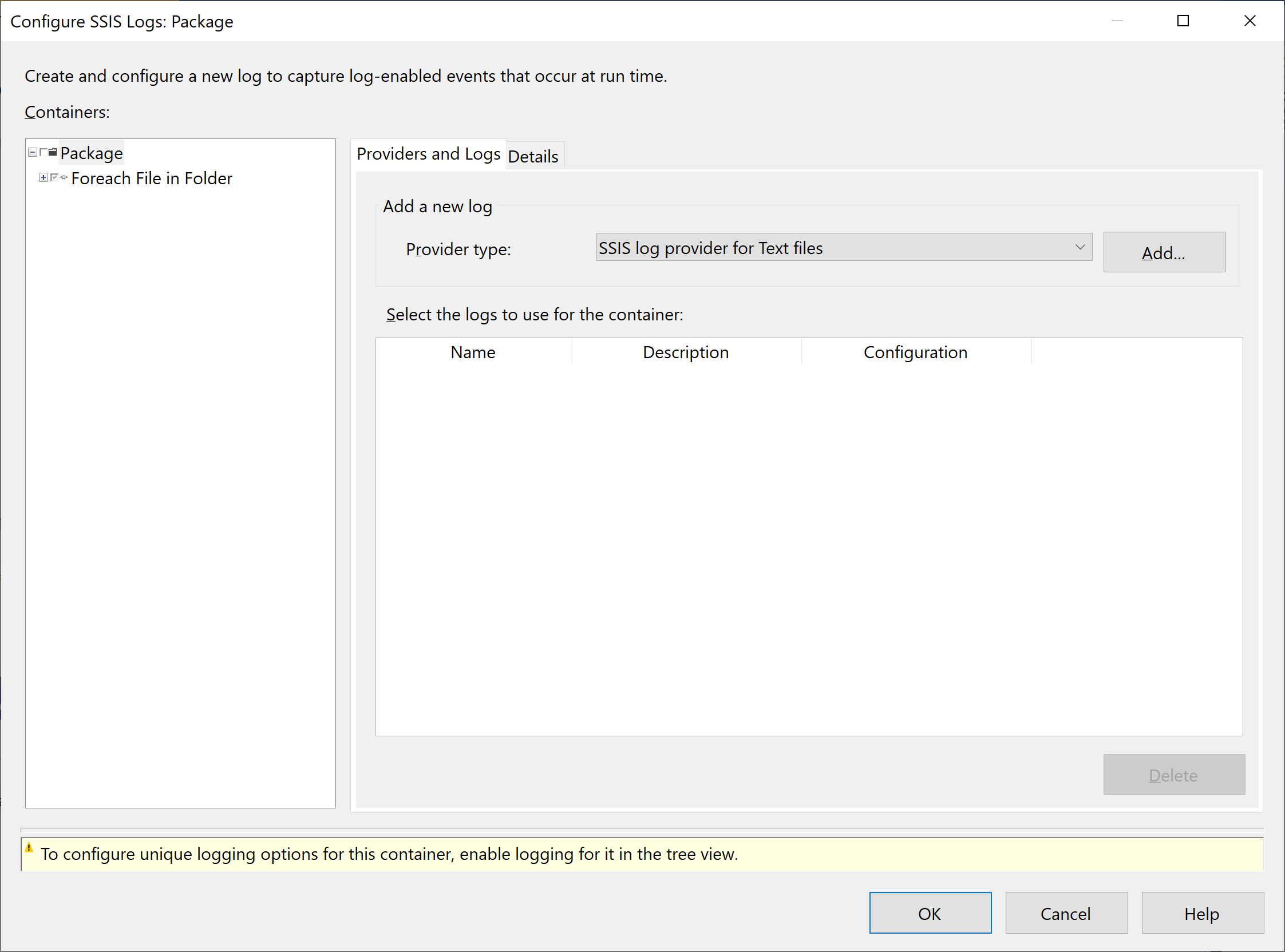Expand the Foreach File in Folder node
The height and width of the screenshot is (952, 1285).
point(44,177)
